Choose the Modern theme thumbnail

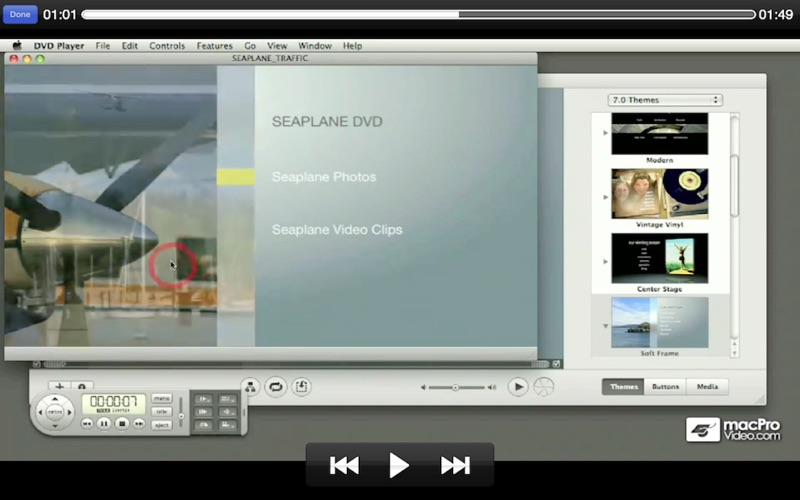(x=660, y=134)
